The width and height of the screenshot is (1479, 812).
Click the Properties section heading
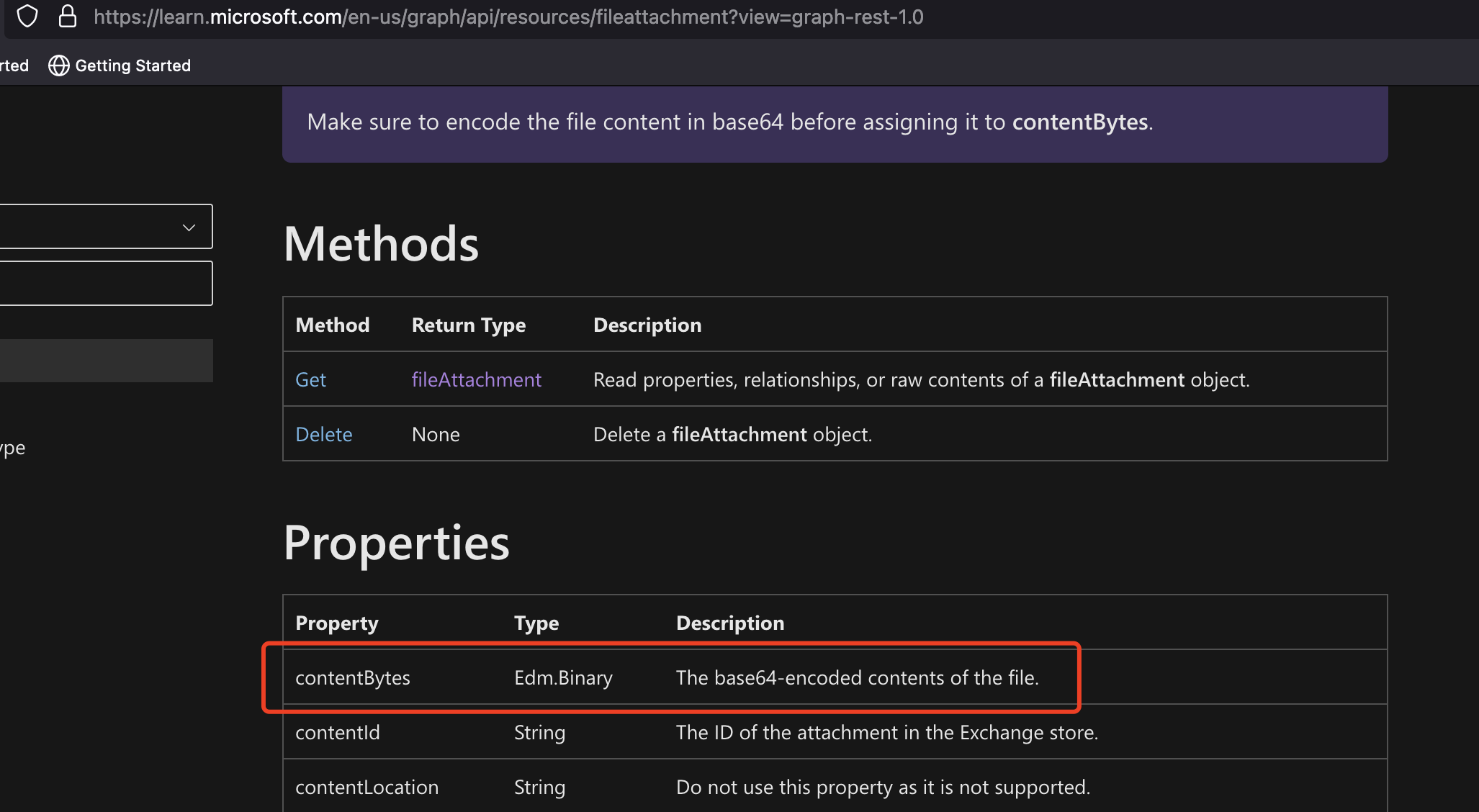396,543
